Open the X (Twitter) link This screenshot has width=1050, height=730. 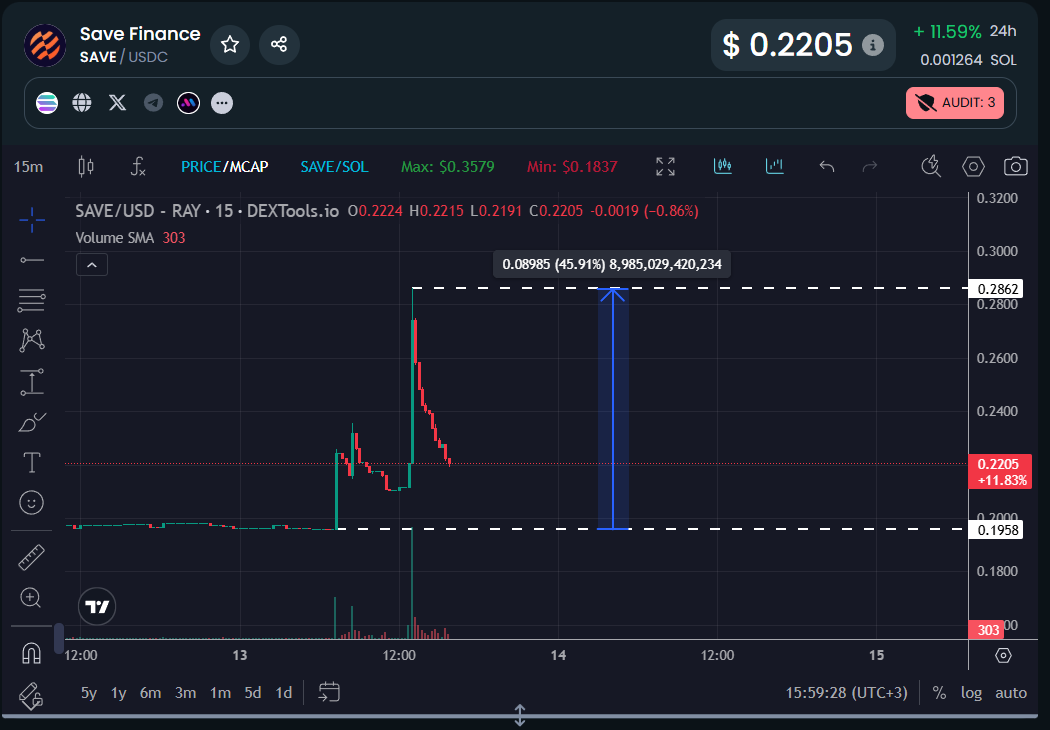[x=118, y=102]
